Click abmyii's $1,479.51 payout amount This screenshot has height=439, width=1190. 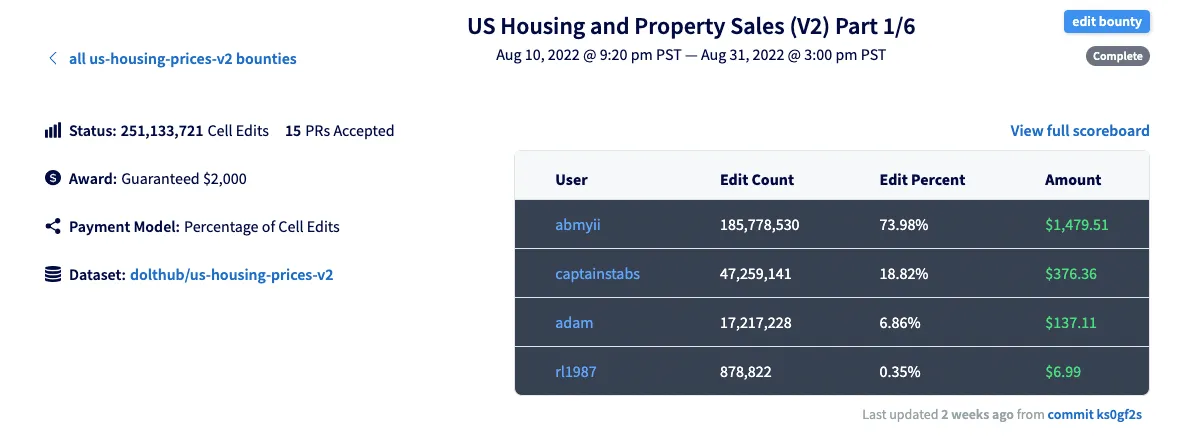[x=1076, y=225]
